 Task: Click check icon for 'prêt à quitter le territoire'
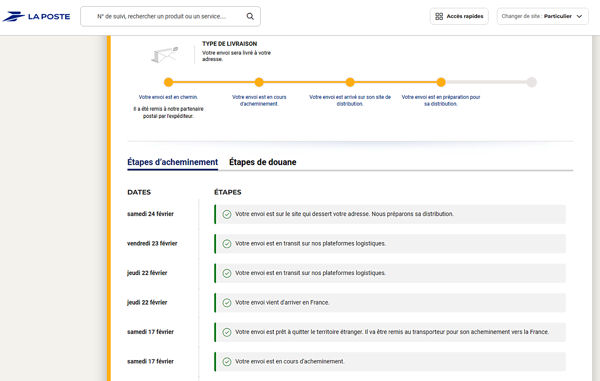pyautogui.click(x=227, y=332)
